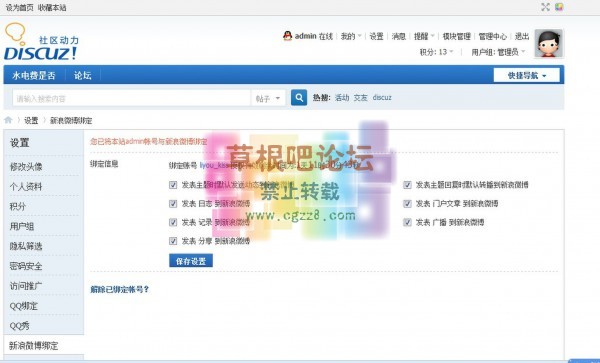Open the 设置 link in top menu
This screenshot has height=363, width=600.
coord(377,36)
